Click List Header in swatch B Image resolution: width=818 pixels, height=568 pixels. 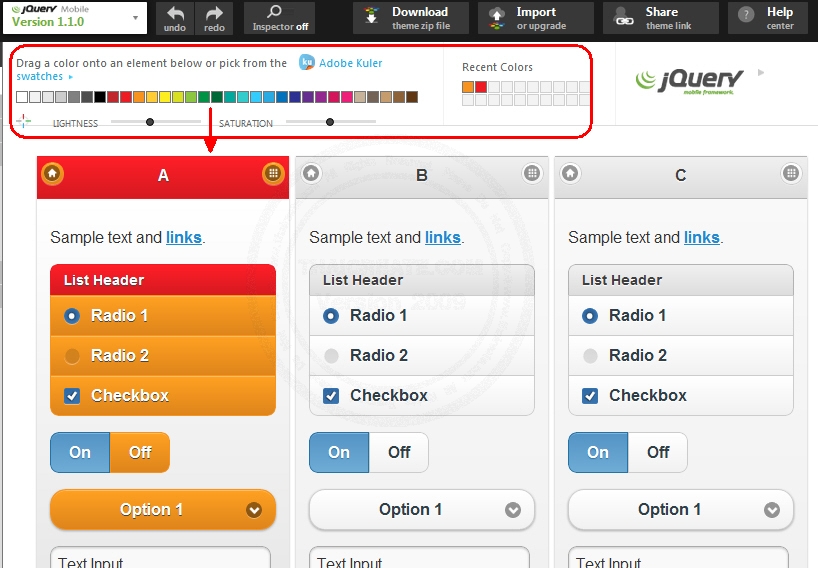pos(422,280)
